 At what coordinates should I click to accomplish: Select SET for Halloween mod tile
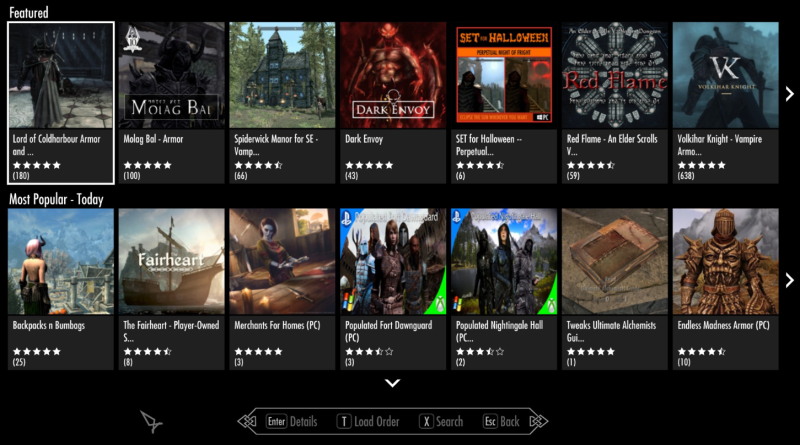coord(504,103)
